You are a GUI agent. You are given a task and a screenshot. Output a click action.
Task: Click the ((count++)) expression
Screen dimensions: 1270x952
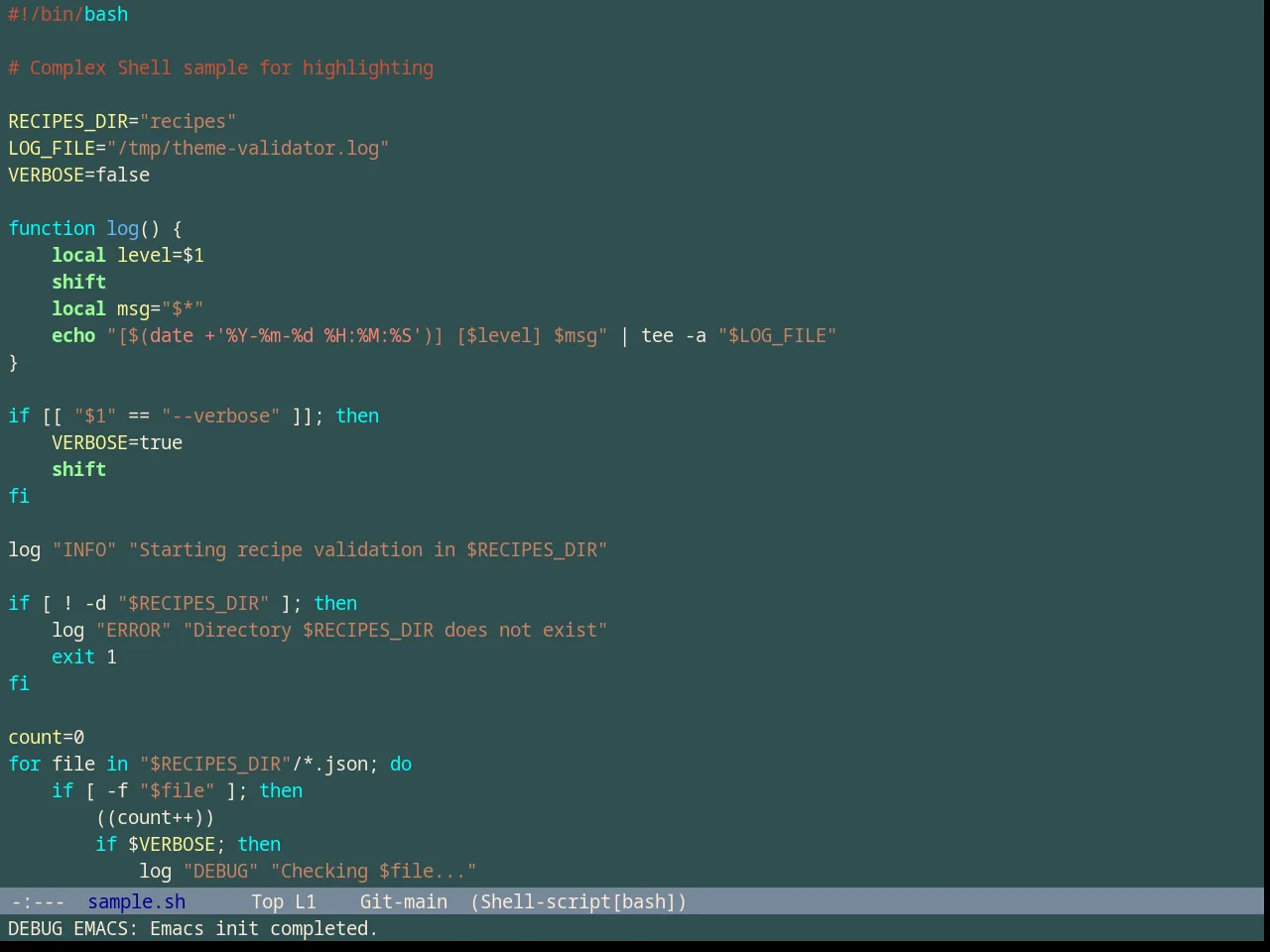[x=156, y=817]
